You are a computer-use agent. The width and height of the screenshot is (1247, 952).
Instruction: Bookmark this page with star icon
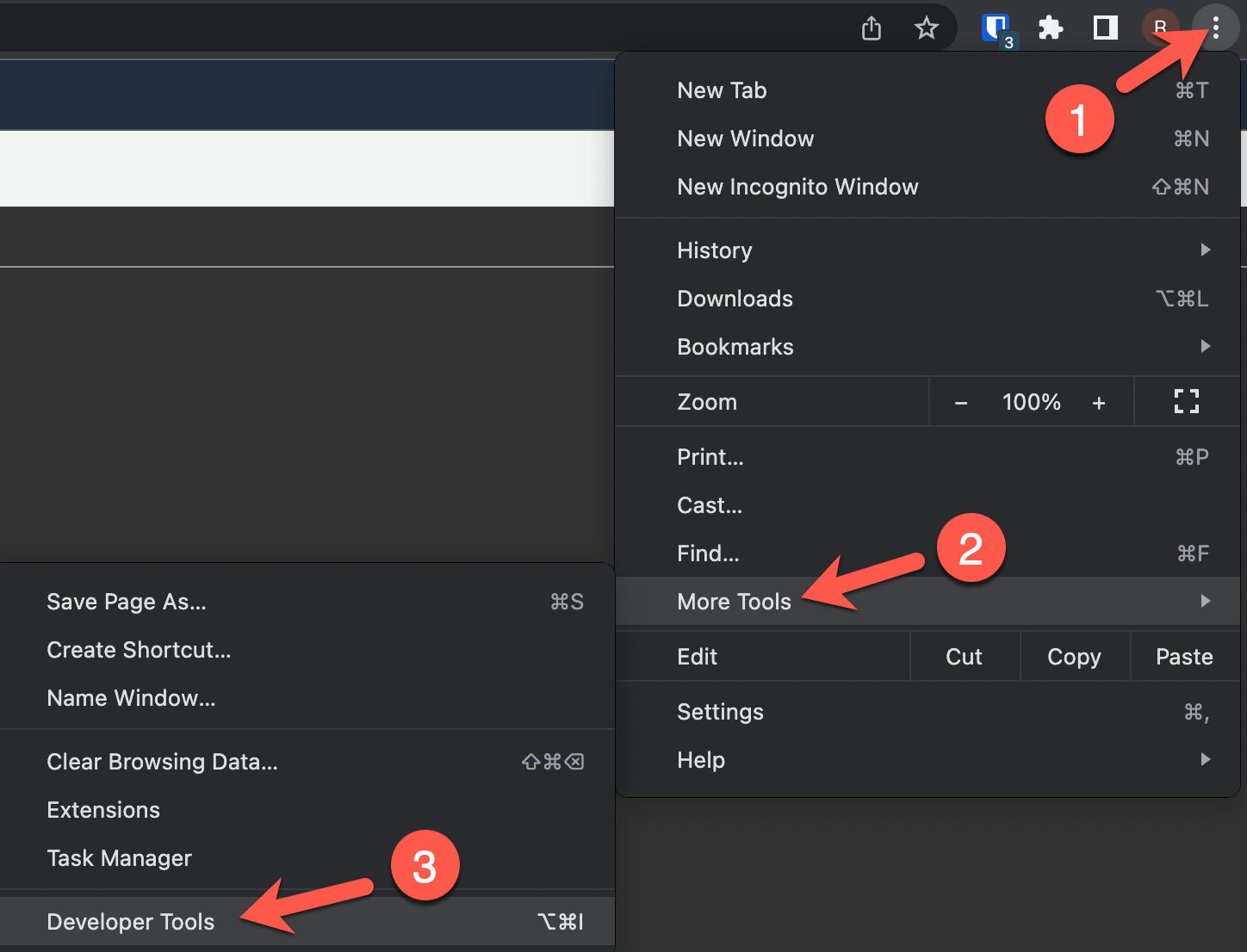[926, 28]
